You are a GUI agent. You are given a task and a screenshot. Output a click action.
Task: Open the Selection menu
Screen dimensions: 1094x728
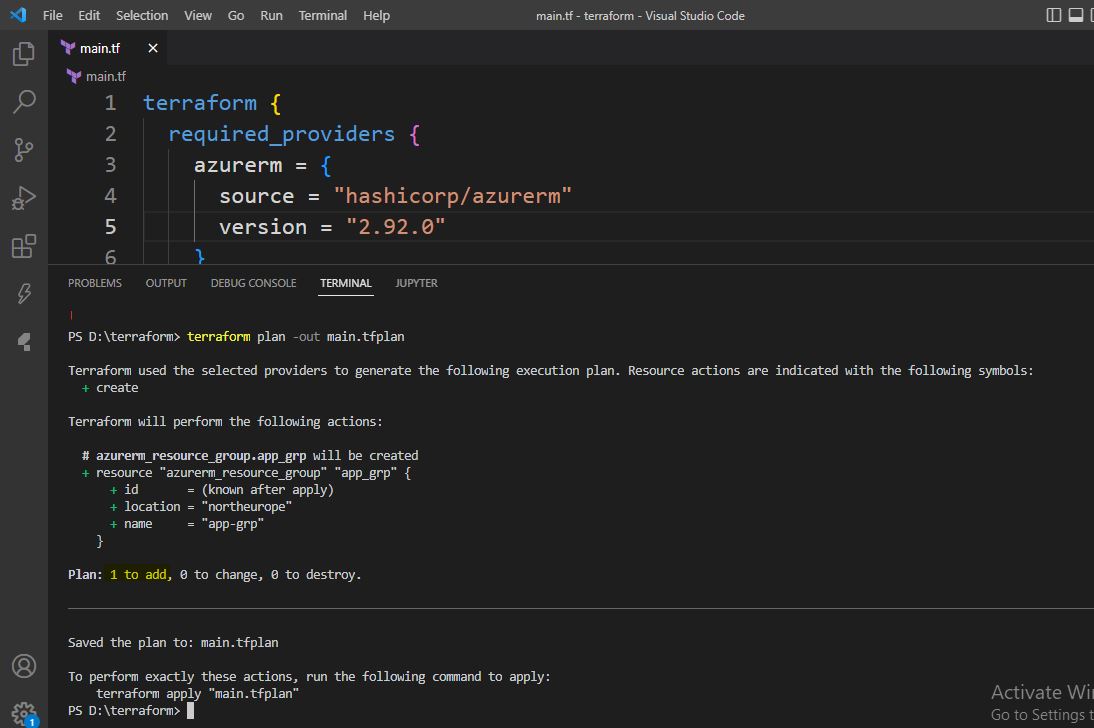pos(142,15)
